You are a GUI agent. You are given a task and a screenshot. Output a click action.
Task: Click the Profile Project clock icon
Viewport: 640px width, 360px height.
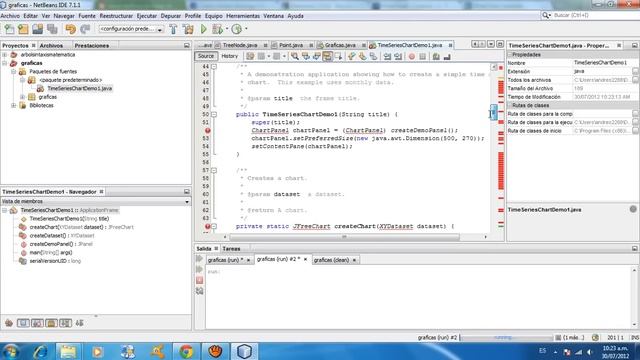coord(237,29)
